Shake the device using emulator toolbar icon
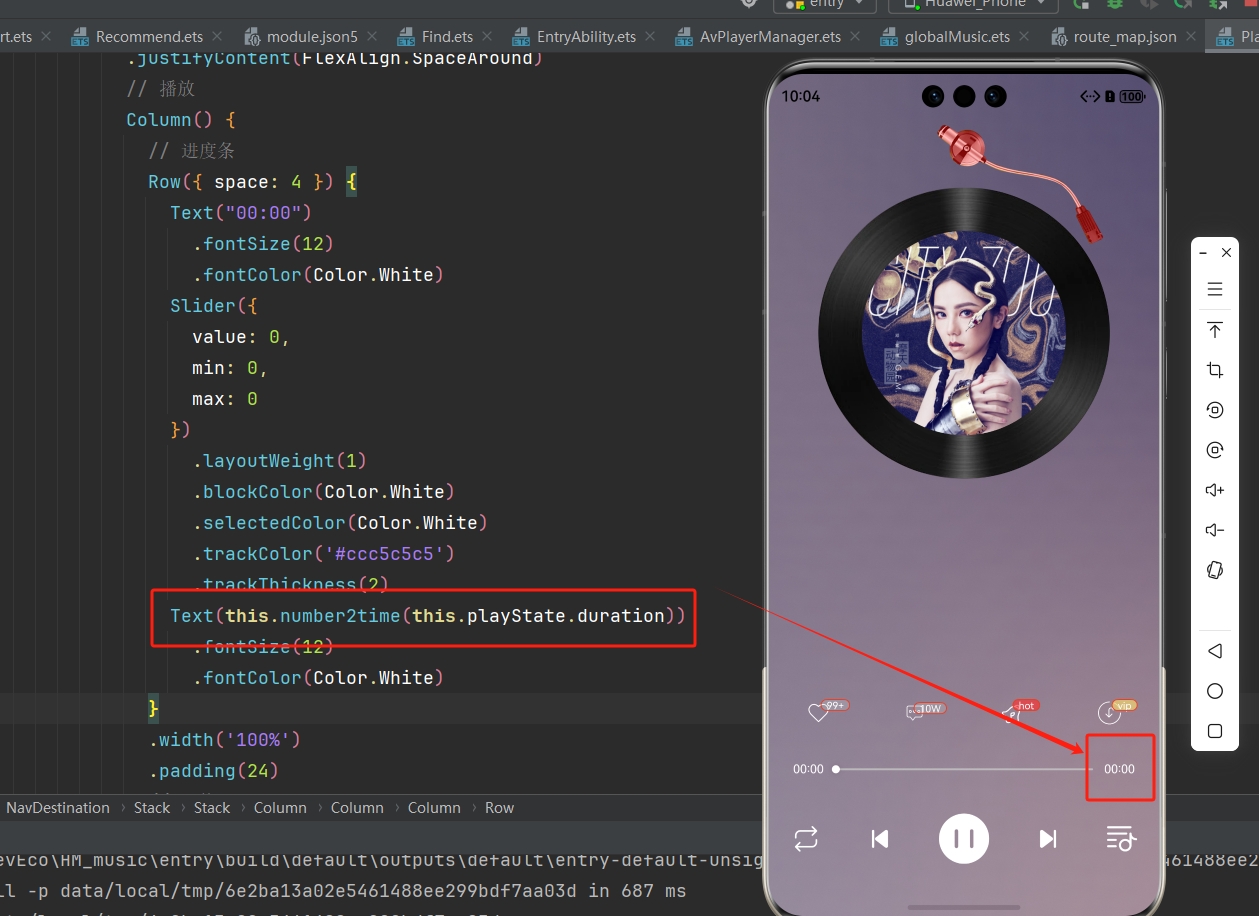1259x916 pixels. pyautogui.click(x=1215, y=570)
